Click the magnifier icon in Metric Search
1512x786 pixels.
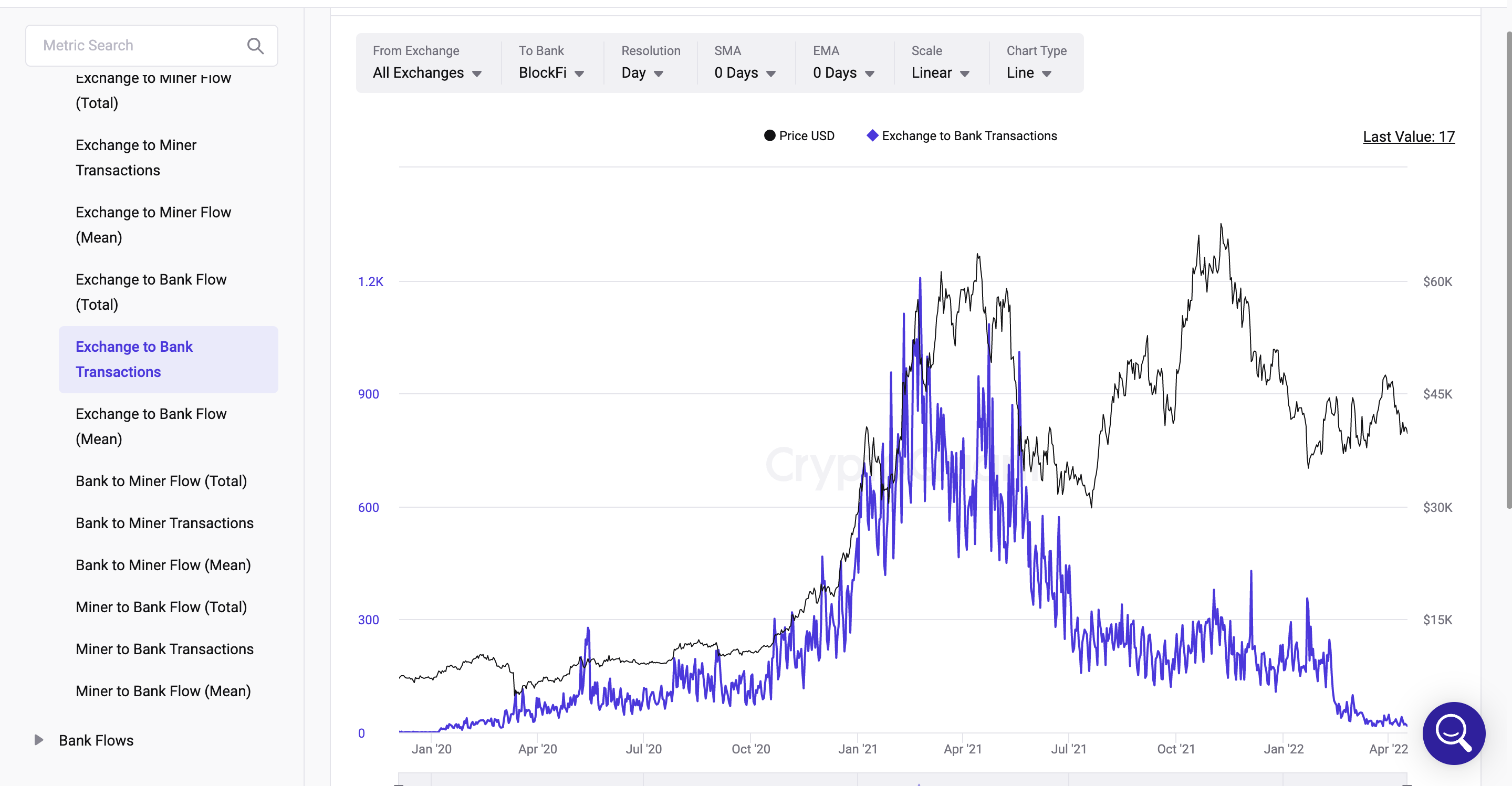(x=255, y=46)
